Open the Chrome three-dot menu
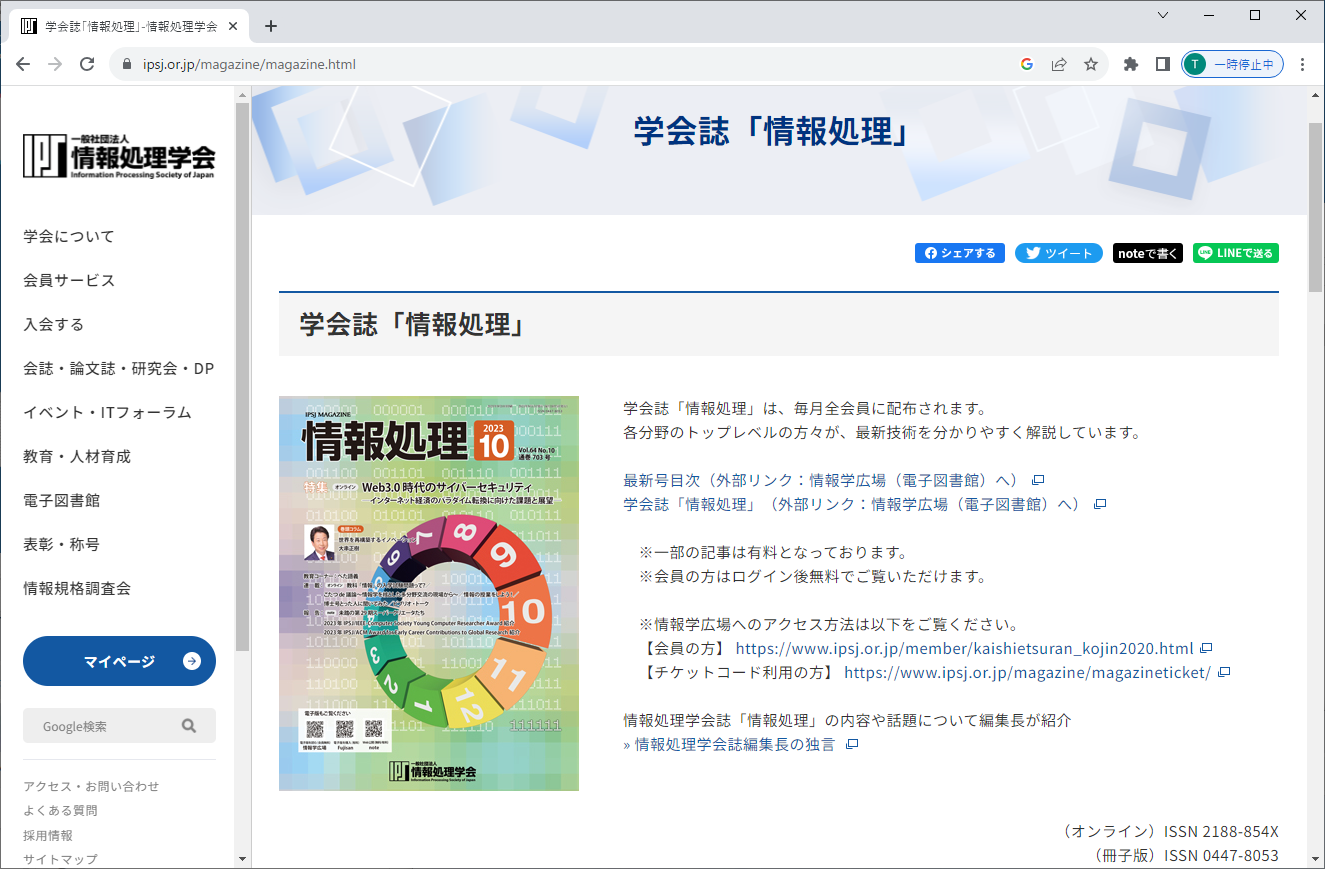Image resolution: width=1326 pixels, height=870 pixels. click(x=1302, y=64)
